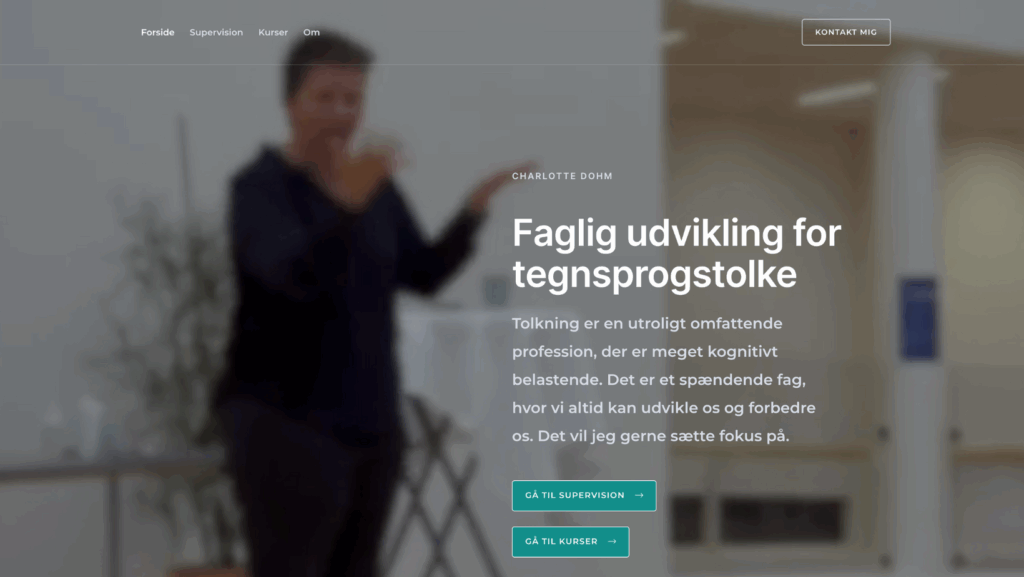Click the arrow icon in GÅ TIL SUPERVISION
Screen dimensions: 1024x577
pos(639,495)
